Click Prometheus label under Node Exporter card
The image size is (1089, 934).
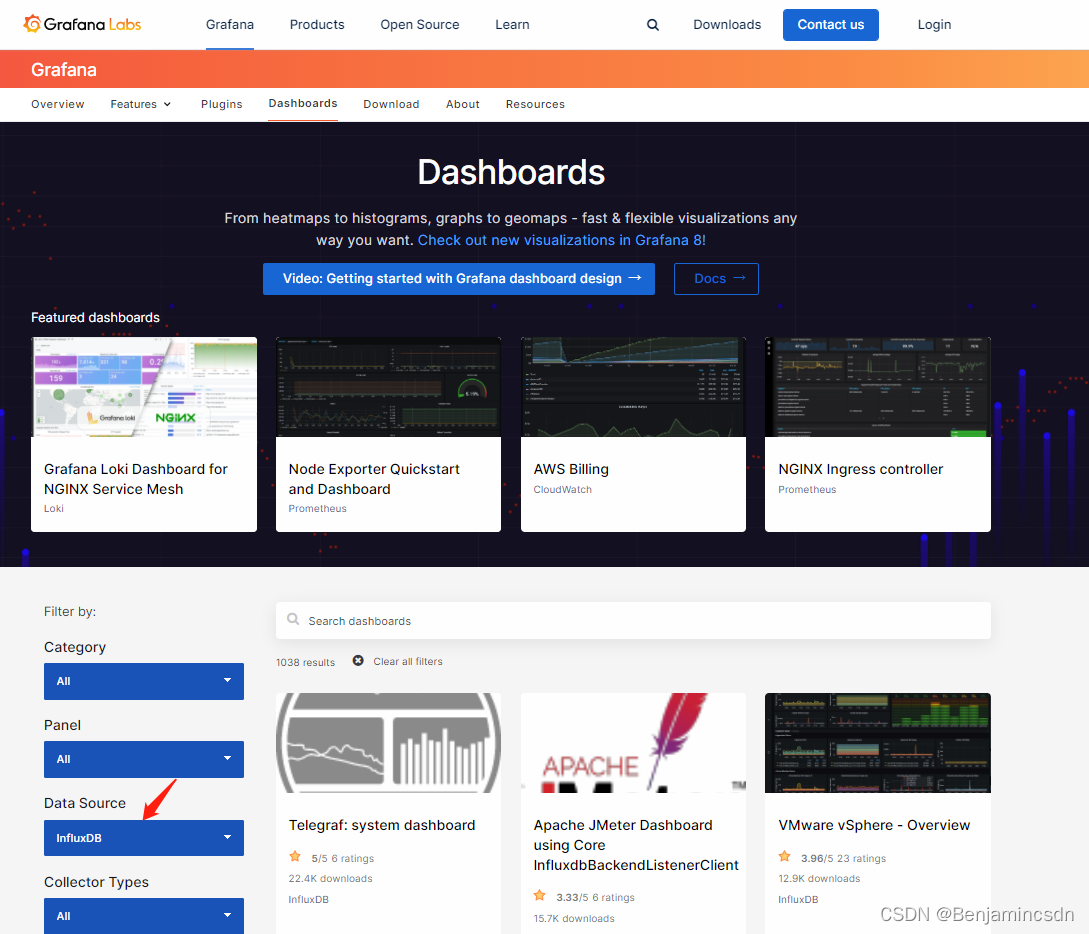(x=317, y=508)
